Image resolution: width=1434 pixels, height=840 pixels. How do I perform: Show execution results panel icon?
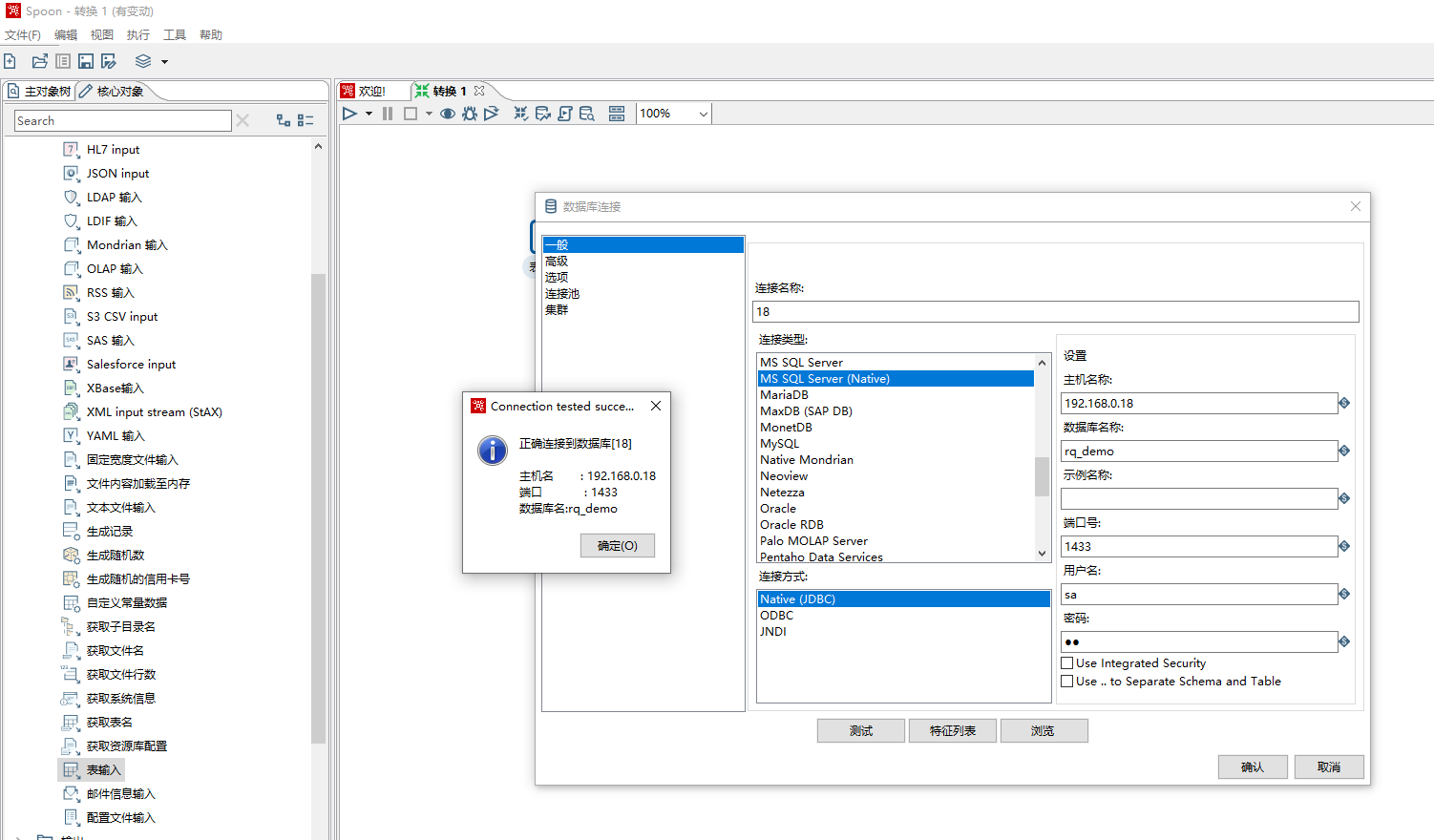pyautogui.click(x=616, y=113)
